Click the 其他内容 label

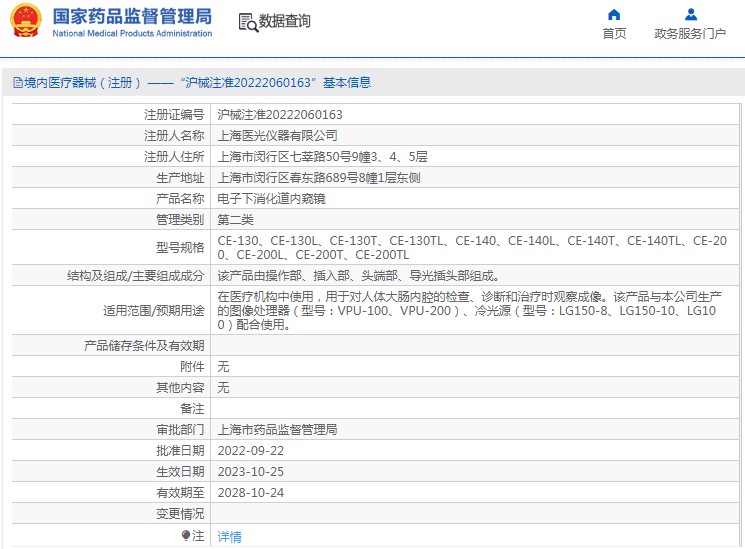pos(180,387)
